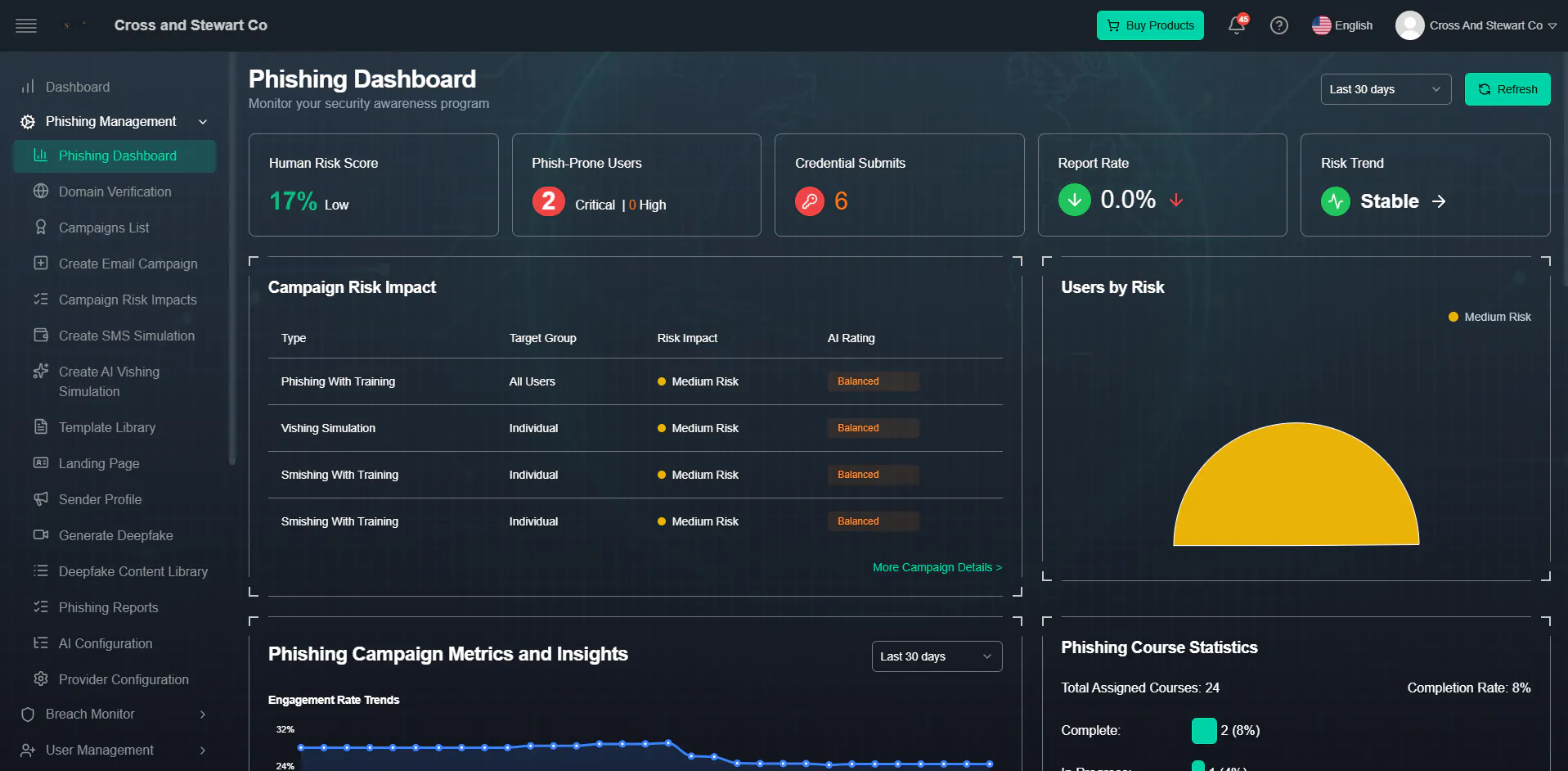
Task: Click the green Complete progress bar
Action: 1204,731
